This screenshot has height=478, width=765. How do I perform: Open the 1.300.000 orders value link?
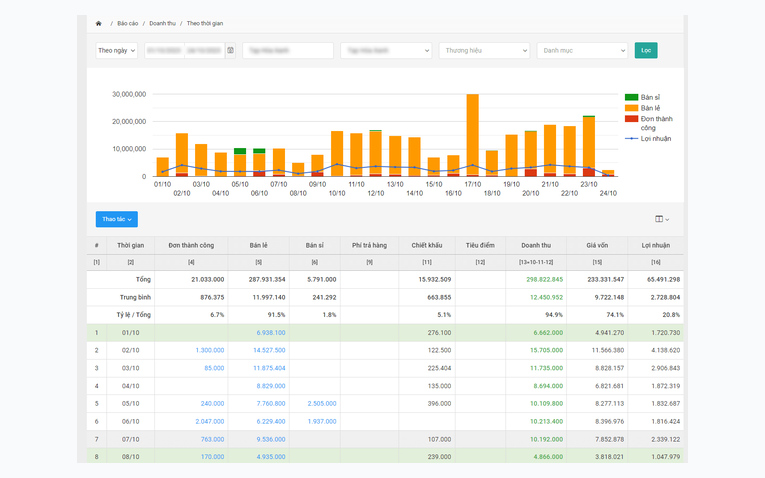point(210,350)
